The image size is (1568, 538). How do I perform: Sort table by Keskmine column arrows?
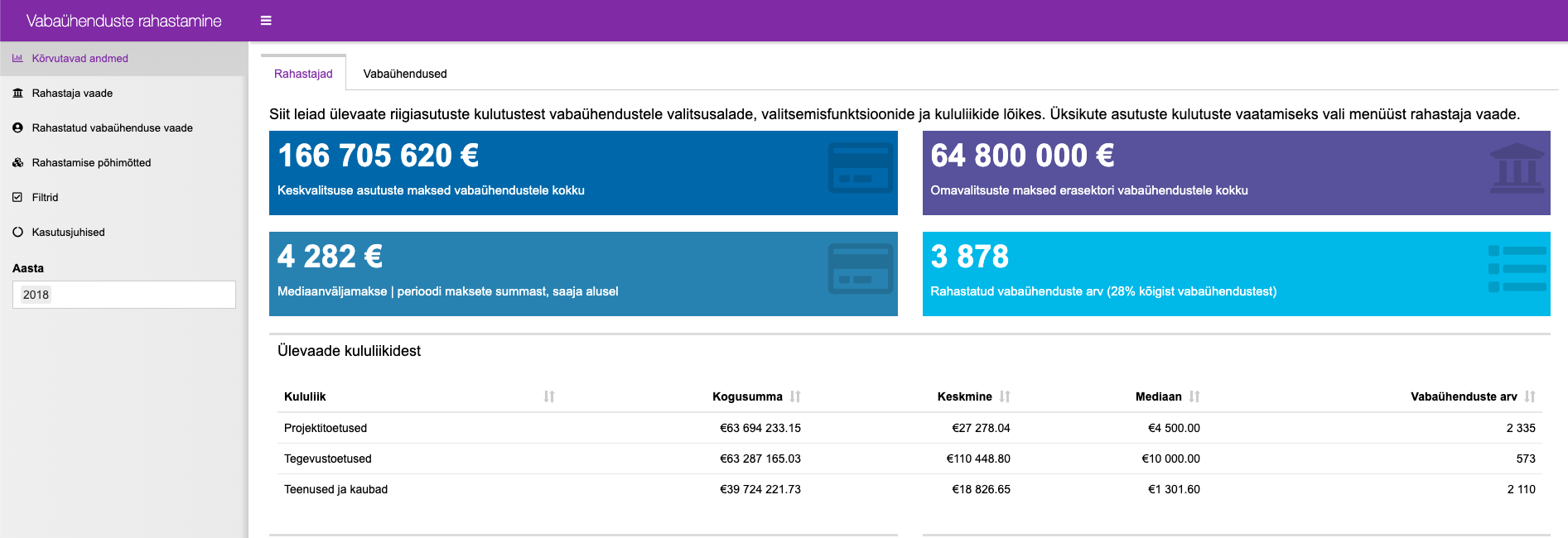(x=1005, y=396)
